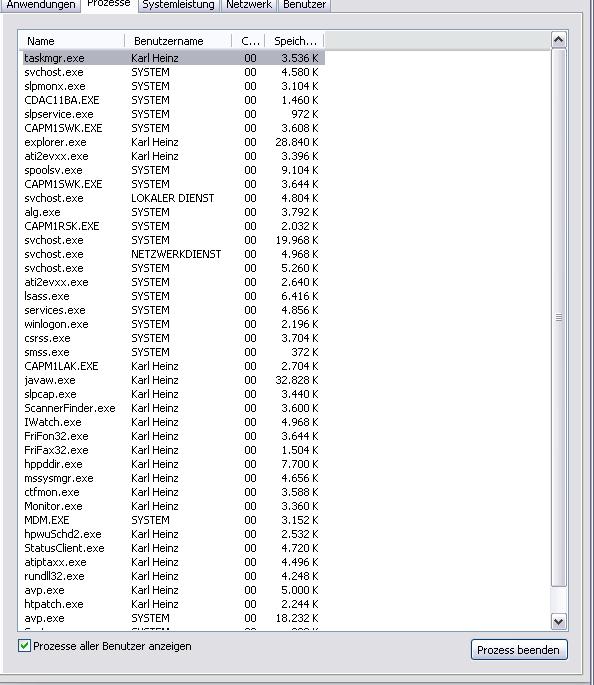Click the scrollbar down arrow
This screenshot has height=685, width=594.
coord(558,621)
